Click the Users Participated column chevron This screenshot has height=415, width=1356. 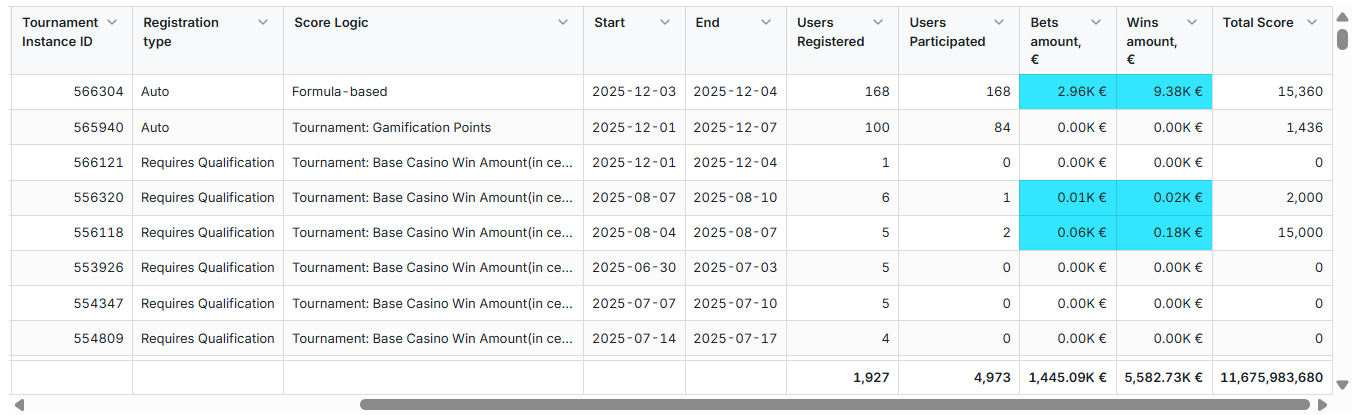click(999, 22)
